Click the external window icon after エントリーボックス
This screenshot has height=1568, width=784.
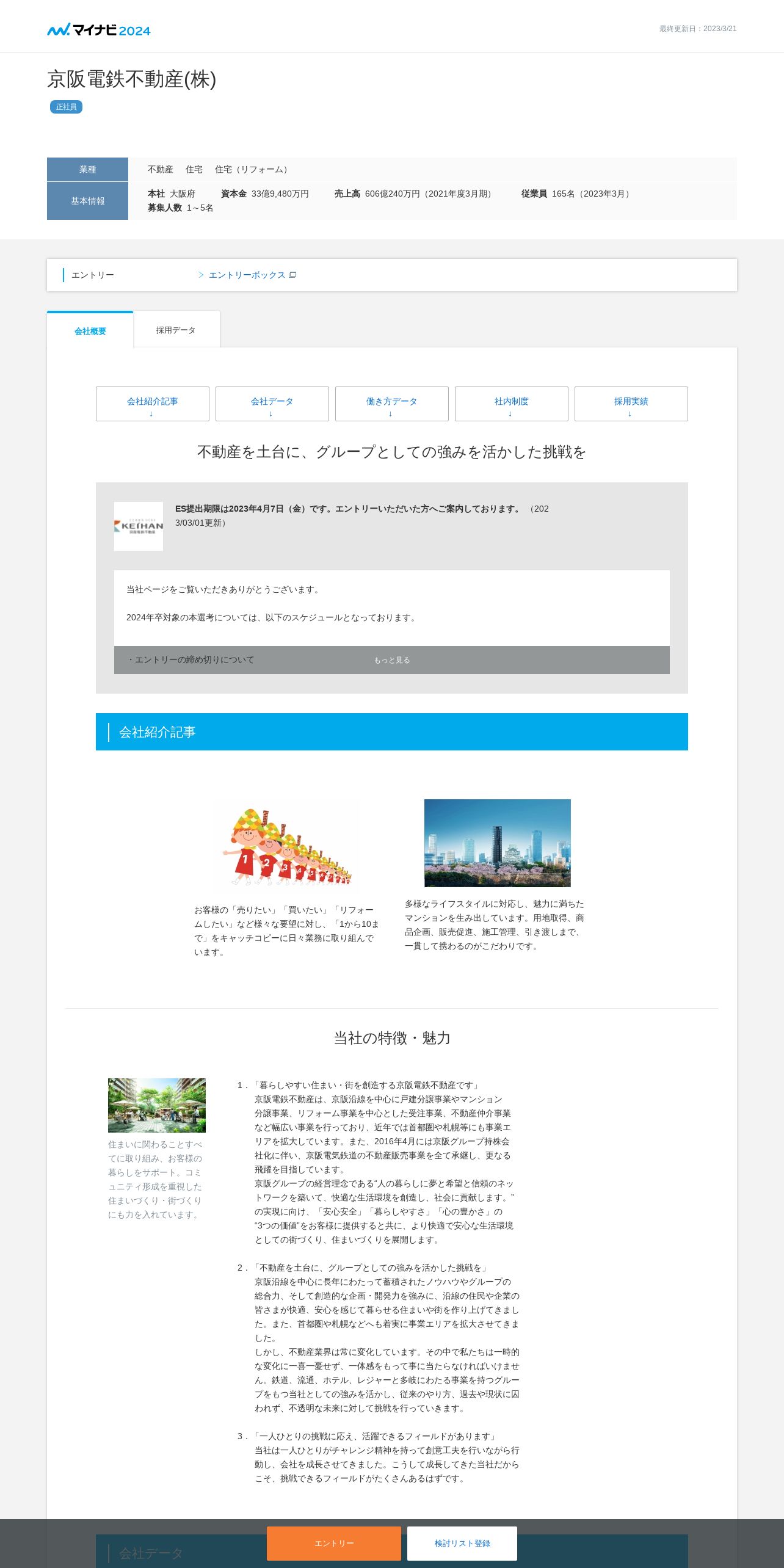click(292, 275)
